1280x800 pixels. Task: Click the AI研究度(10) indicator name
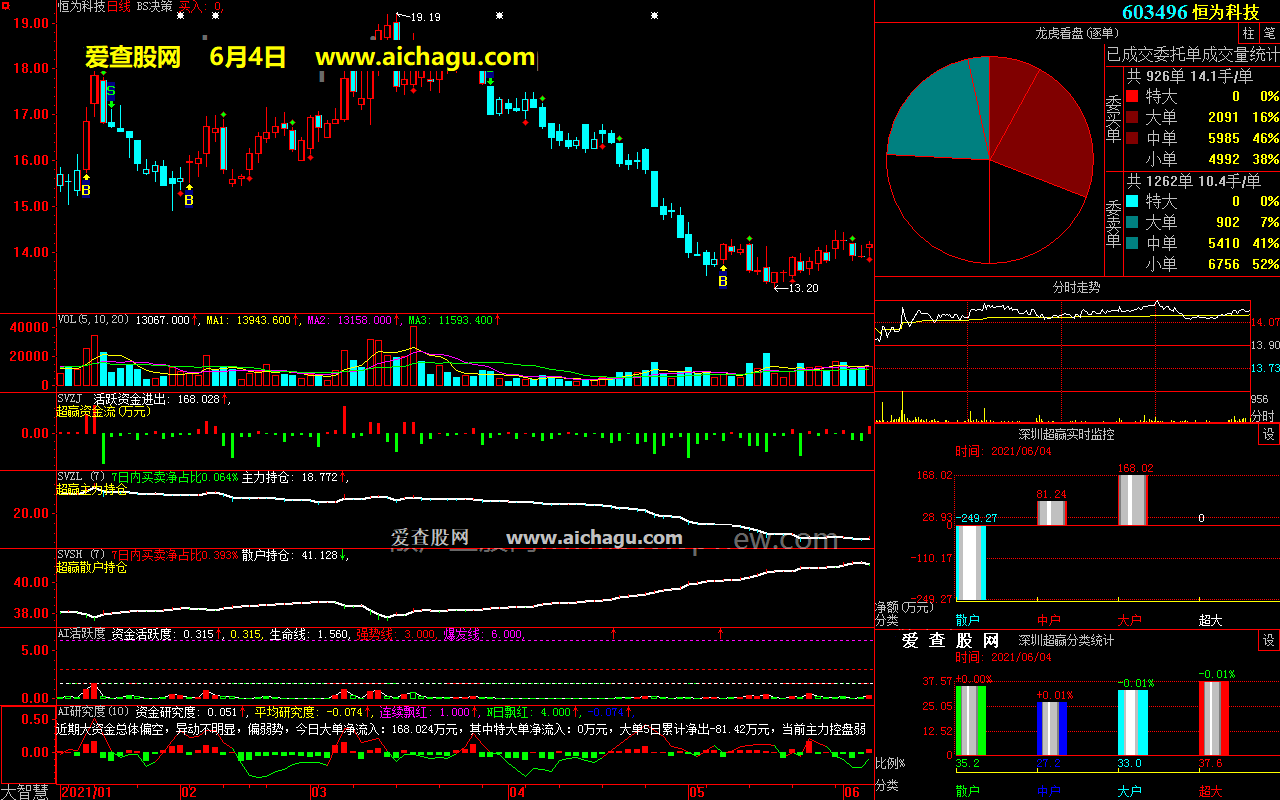click(93, 711)
